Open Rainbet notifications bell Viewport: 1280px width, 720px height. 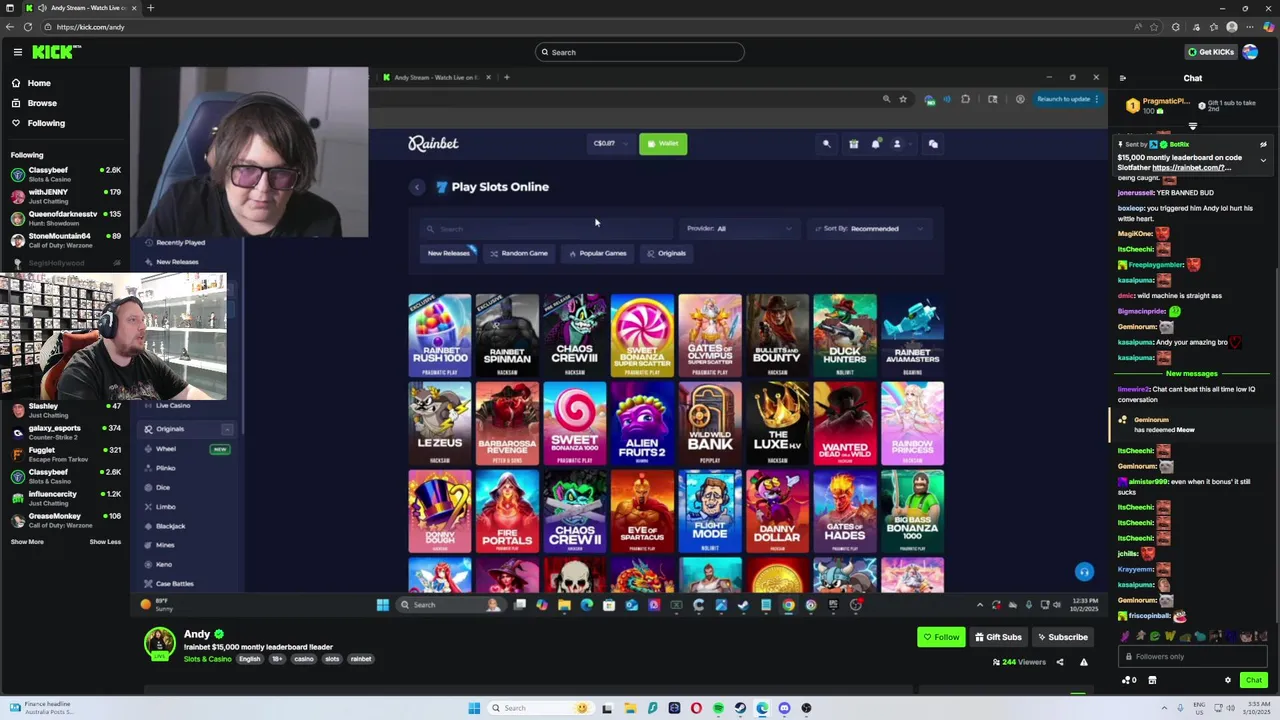click(875, 144)
